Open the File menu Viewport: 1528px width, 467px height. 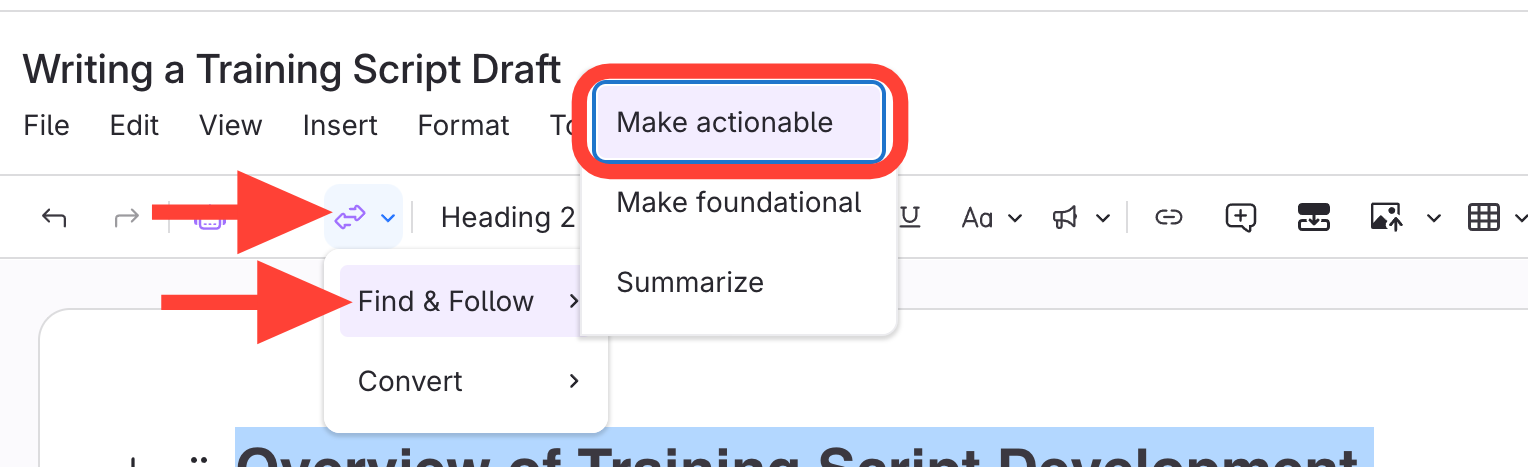pos(46,125)
